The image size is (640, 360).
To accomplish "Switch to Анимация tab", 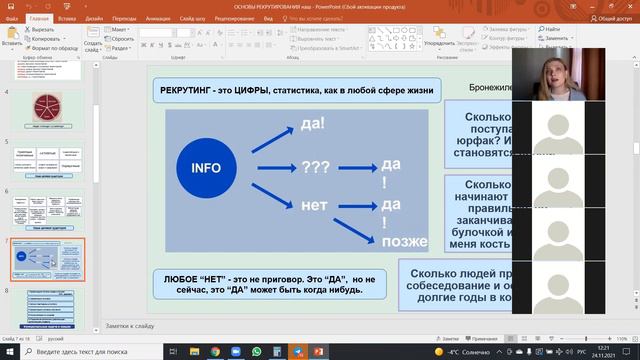I will (158, 18).
